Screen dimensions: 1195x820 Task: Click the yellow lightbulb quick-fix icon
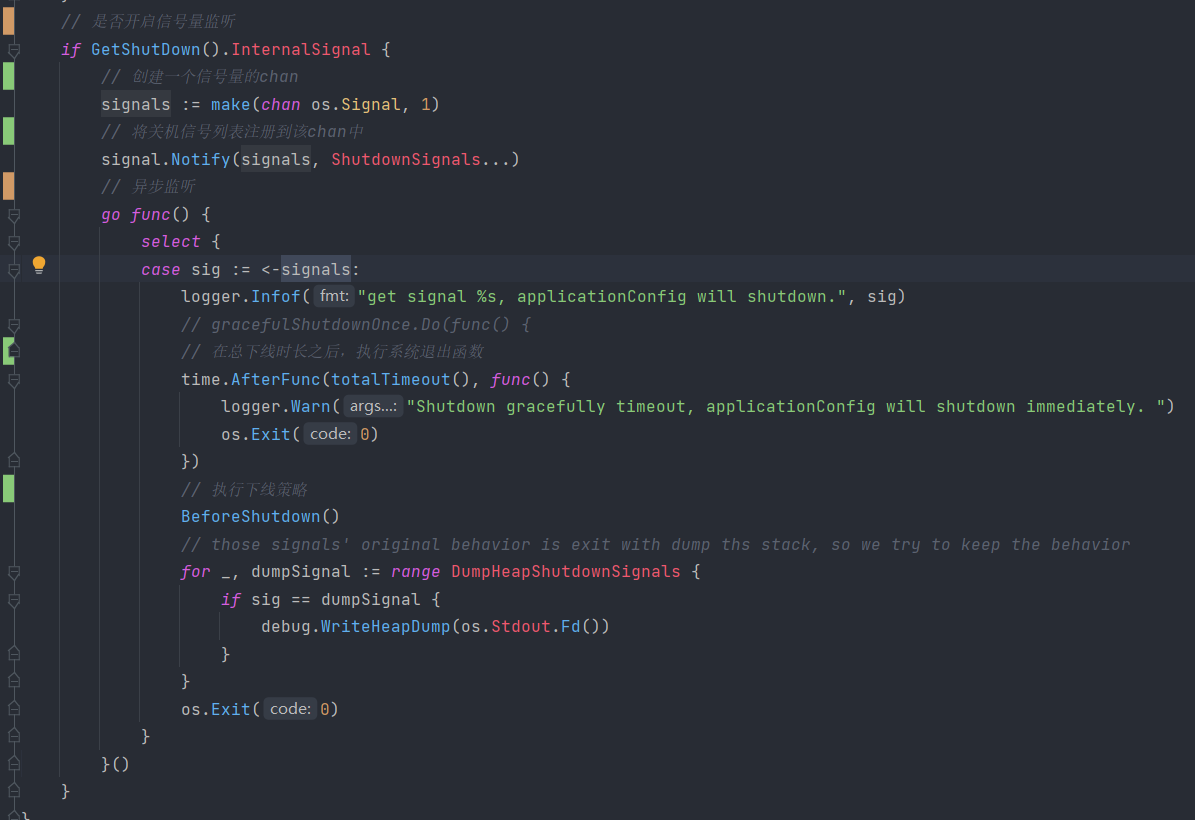[39, 265]
